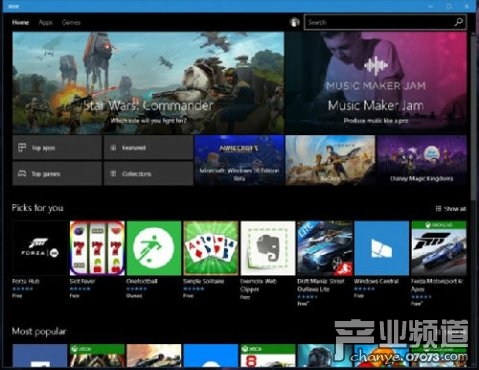Open the Forza Motorsport 6 Apex tile
479x370 pixels.
(439, 248)
